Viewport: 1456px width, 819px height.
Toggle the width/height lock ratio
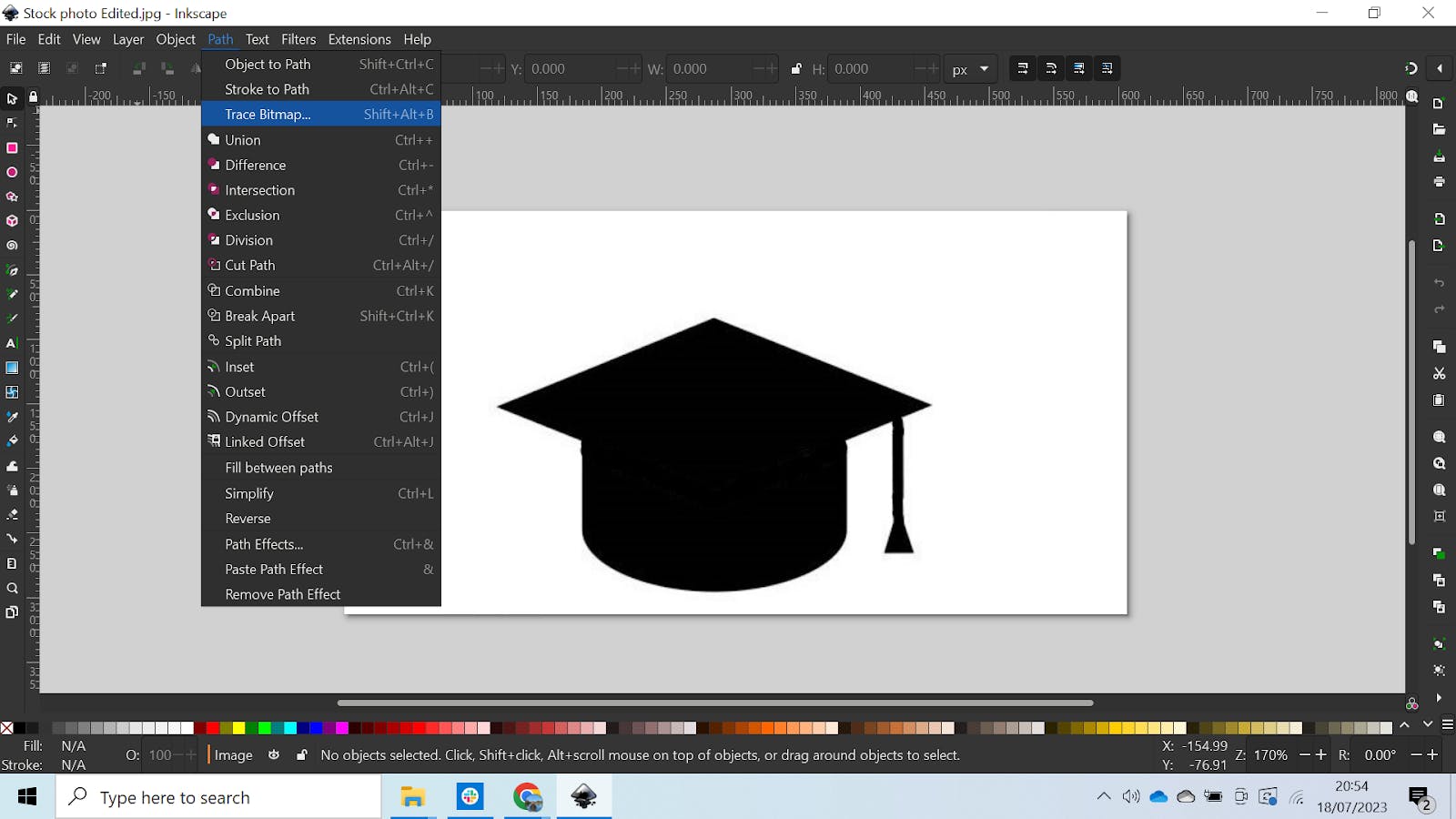pyautogui.click(x=796, y=69)
